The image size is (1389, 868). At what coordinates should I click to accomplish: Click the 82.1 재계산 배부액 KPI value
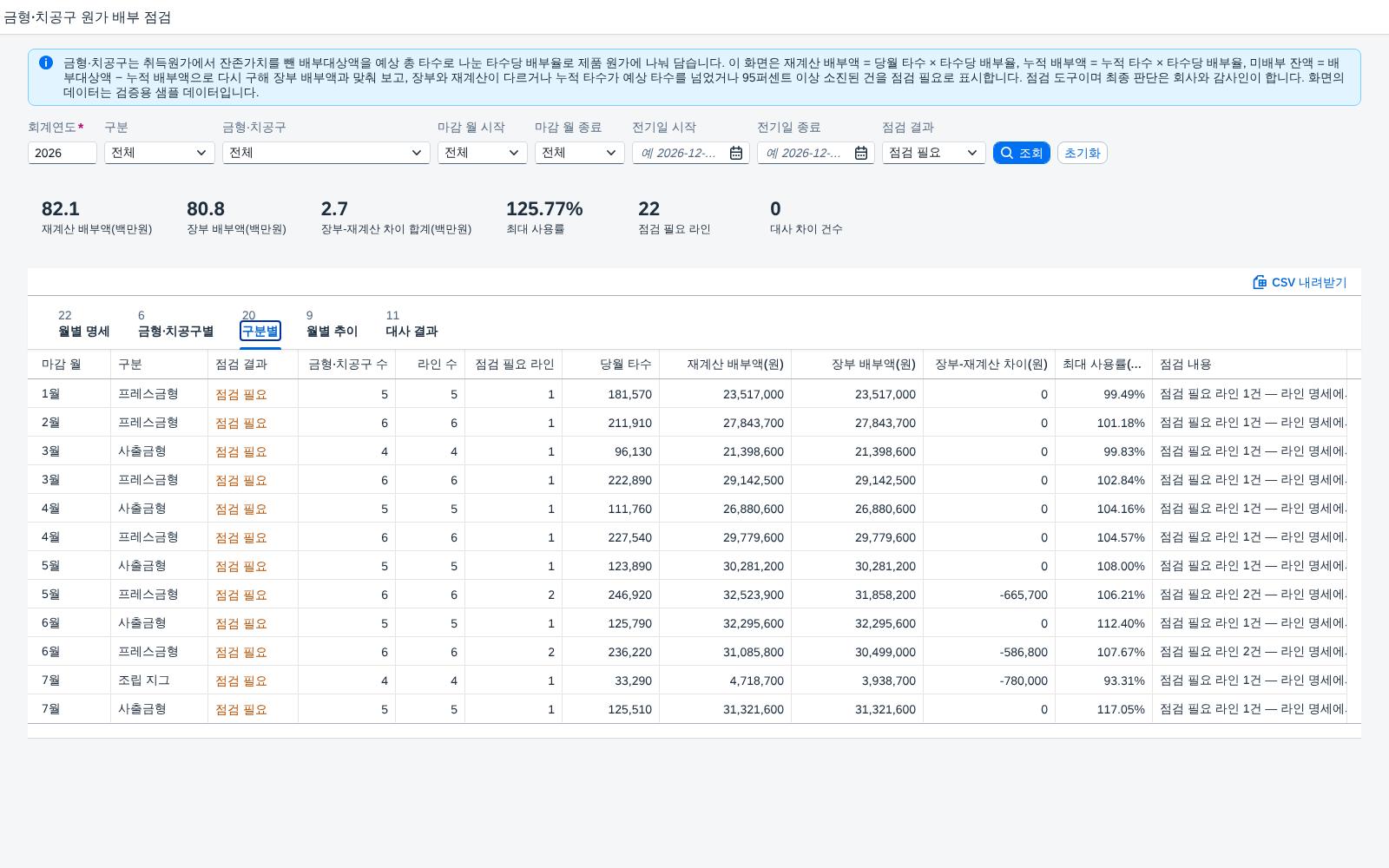61,209
